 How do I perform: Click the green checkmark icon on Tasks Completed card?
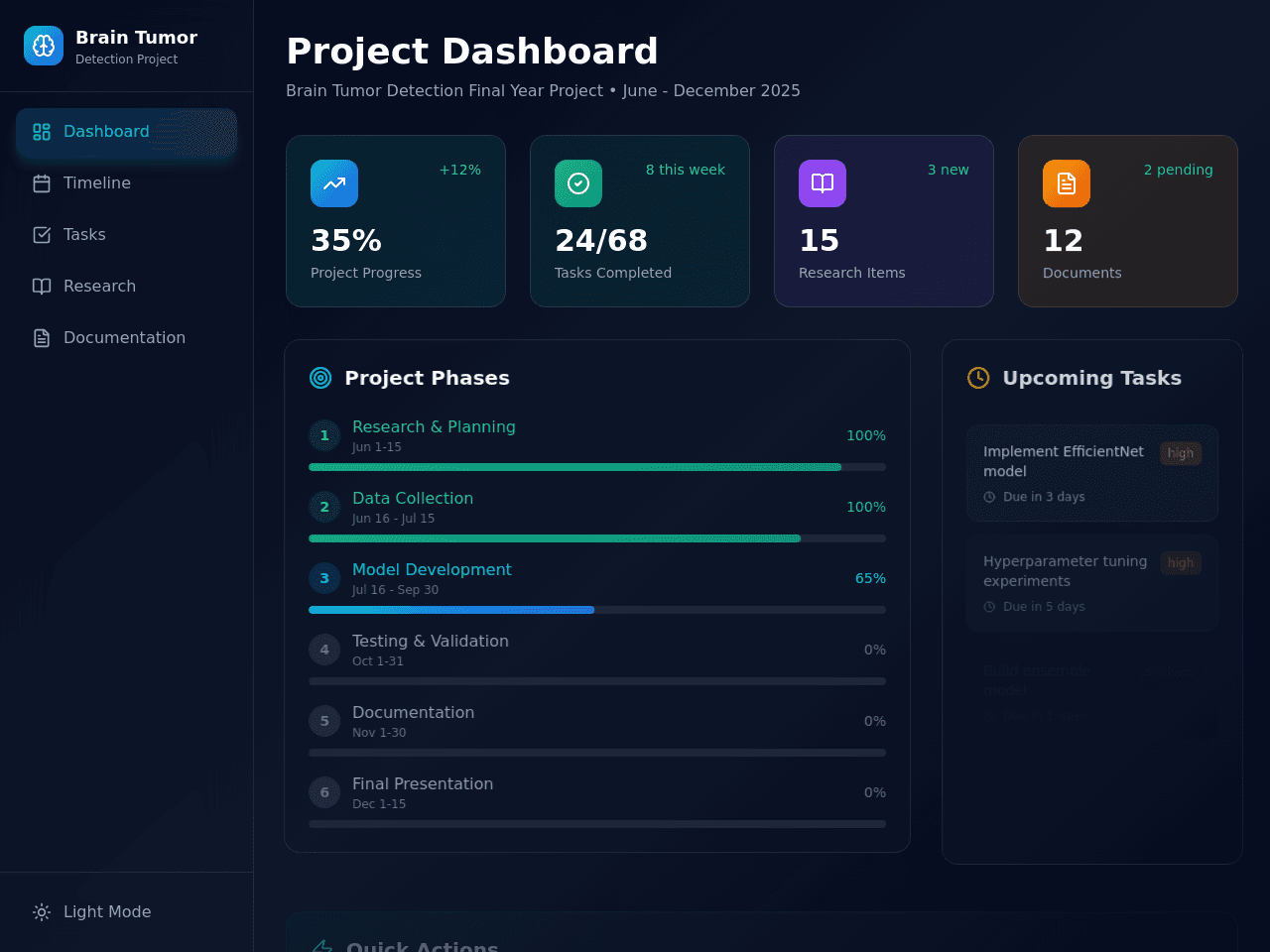point(578,183)
